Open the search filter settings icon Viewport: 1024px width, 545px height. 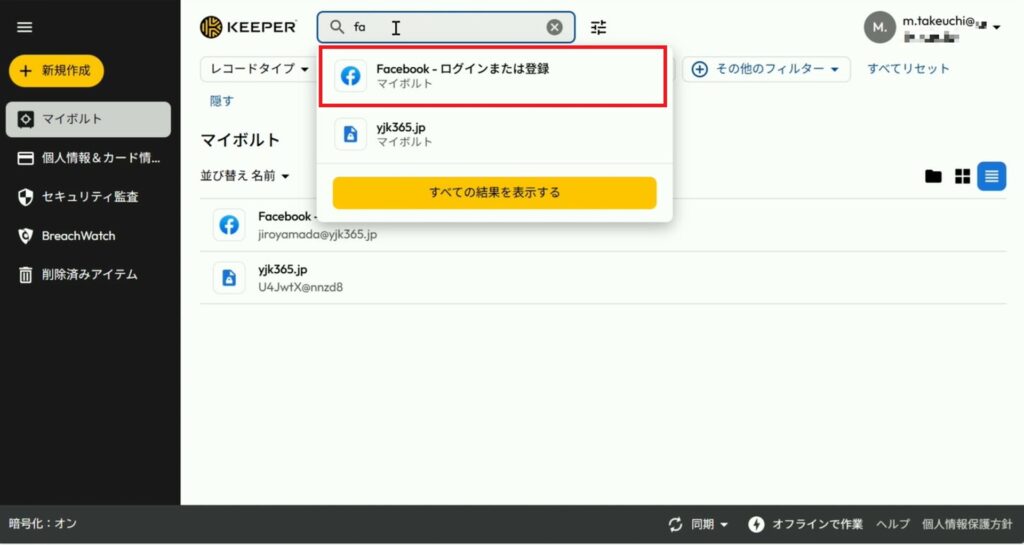[x=598, y=27]
